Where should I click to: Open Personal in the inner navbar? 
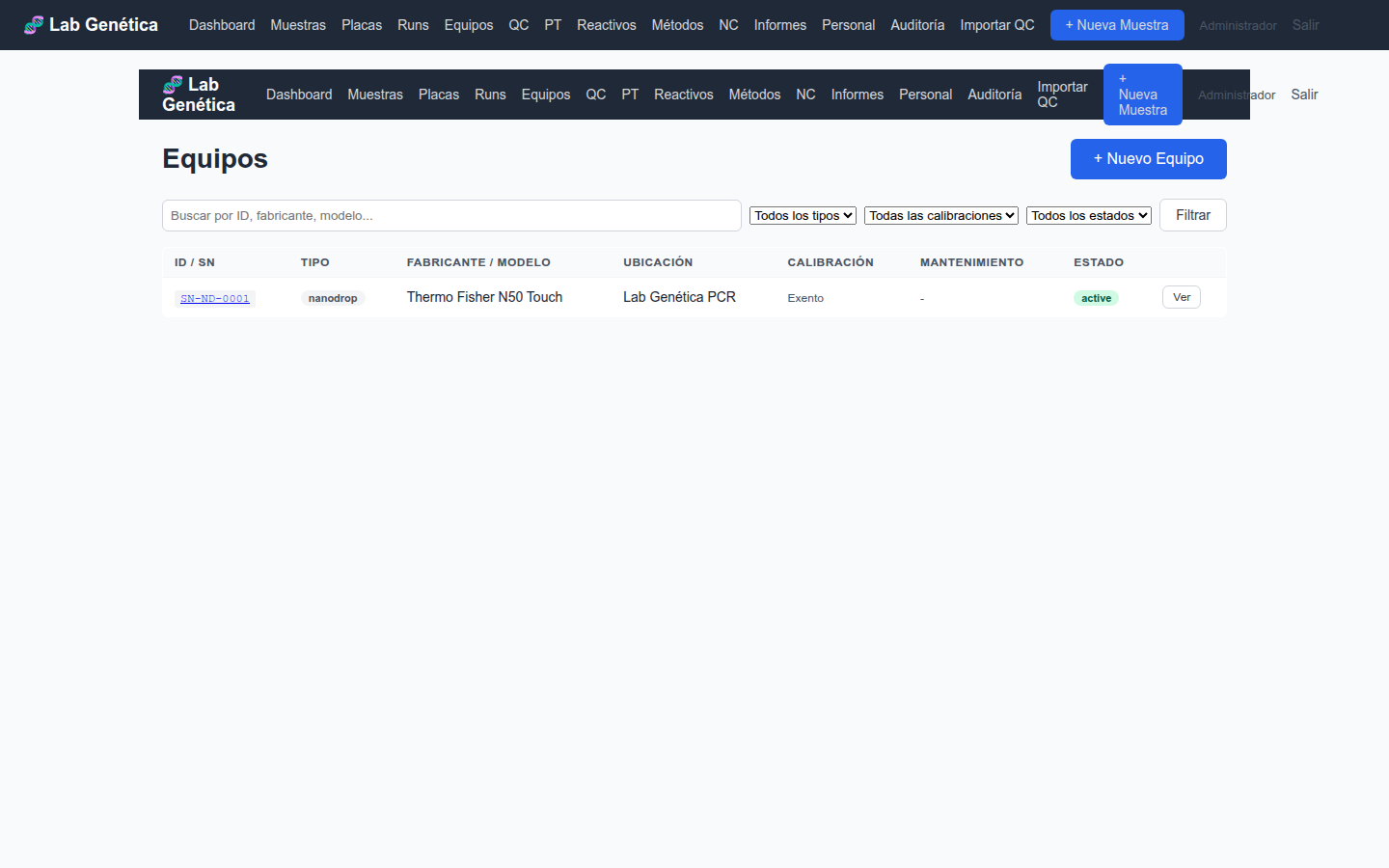pos(926,95)
